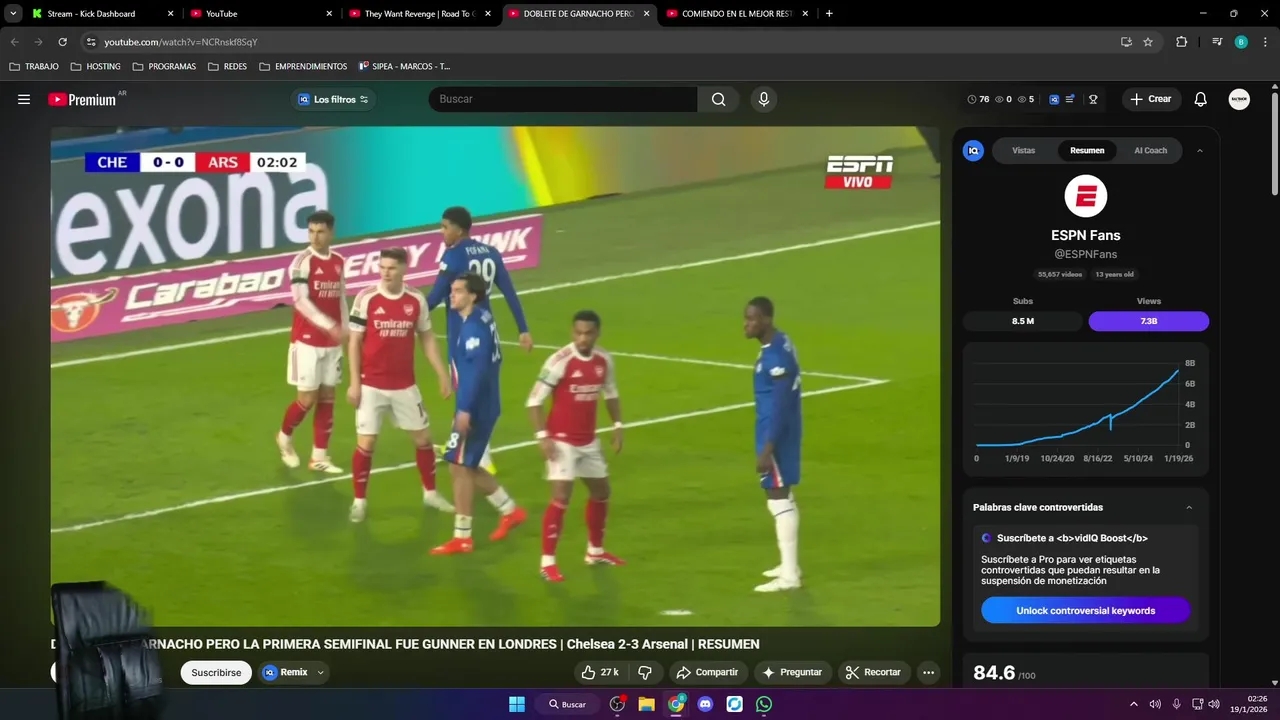The width and height of the screenshot is (1280, 720).
Task: Open Chrome tab search dropdown
Action: click(x=13, y=14)
